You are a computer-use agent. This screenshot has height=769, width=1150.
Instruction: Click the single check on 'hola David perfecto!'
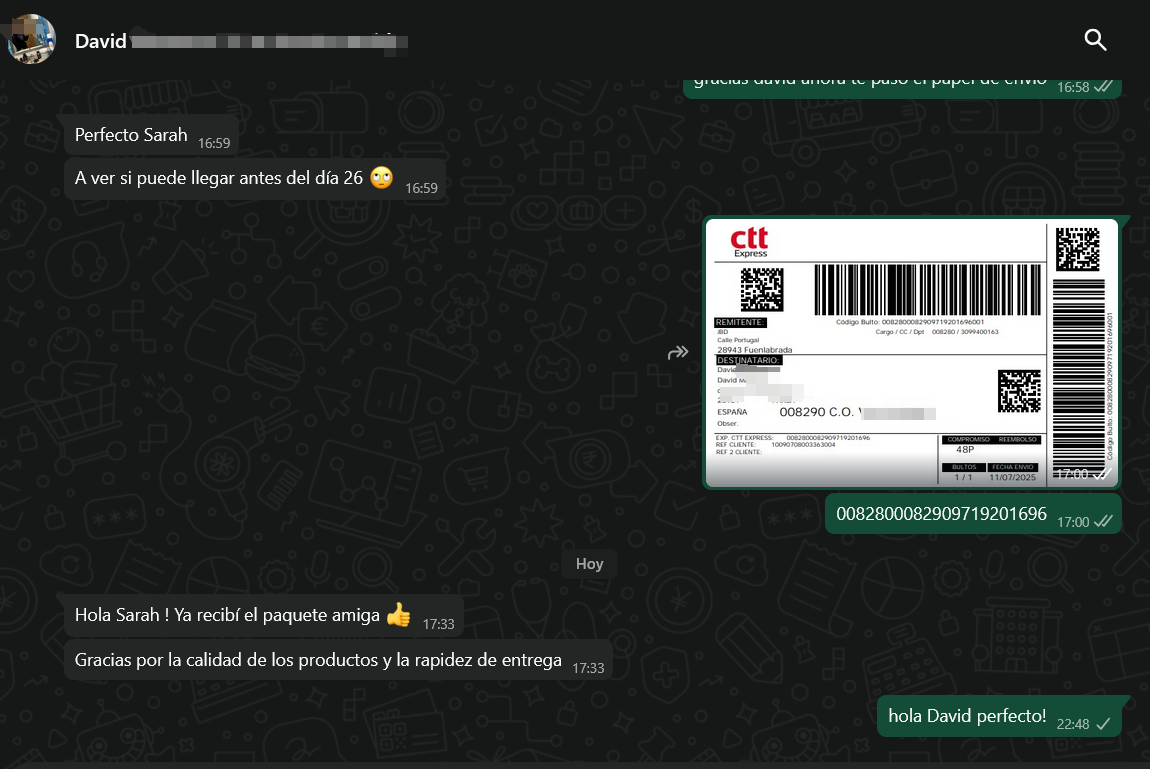coord(1103,724)
